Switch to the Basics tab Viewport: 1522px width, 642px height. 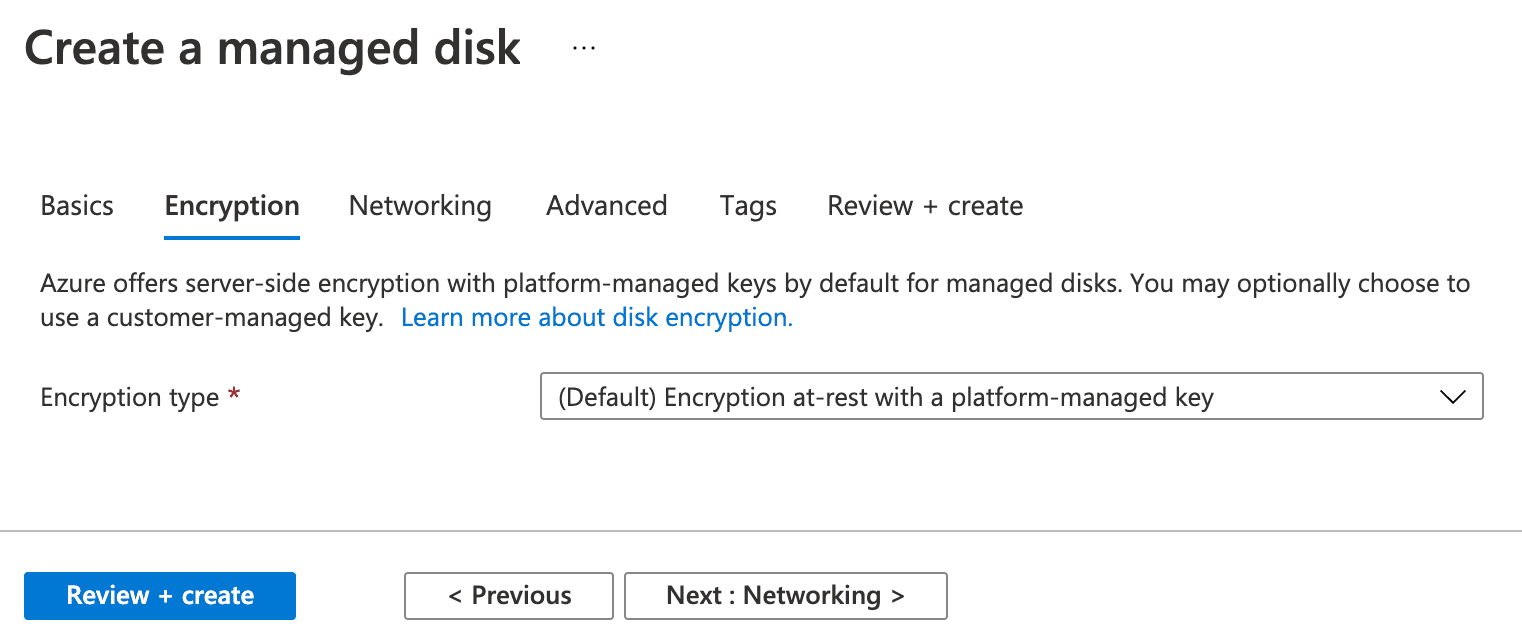click(77, 205)
